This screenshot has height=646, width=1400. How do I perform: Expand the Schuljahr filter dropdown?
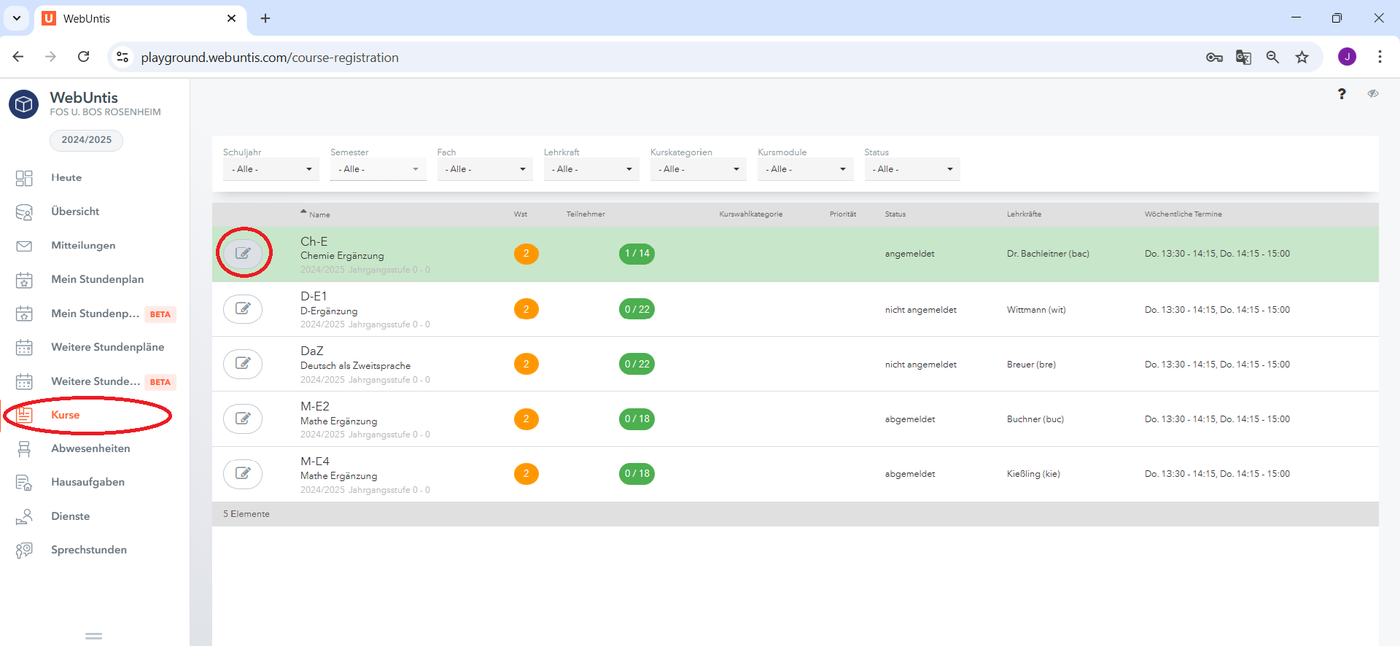(x=270, y=169)
